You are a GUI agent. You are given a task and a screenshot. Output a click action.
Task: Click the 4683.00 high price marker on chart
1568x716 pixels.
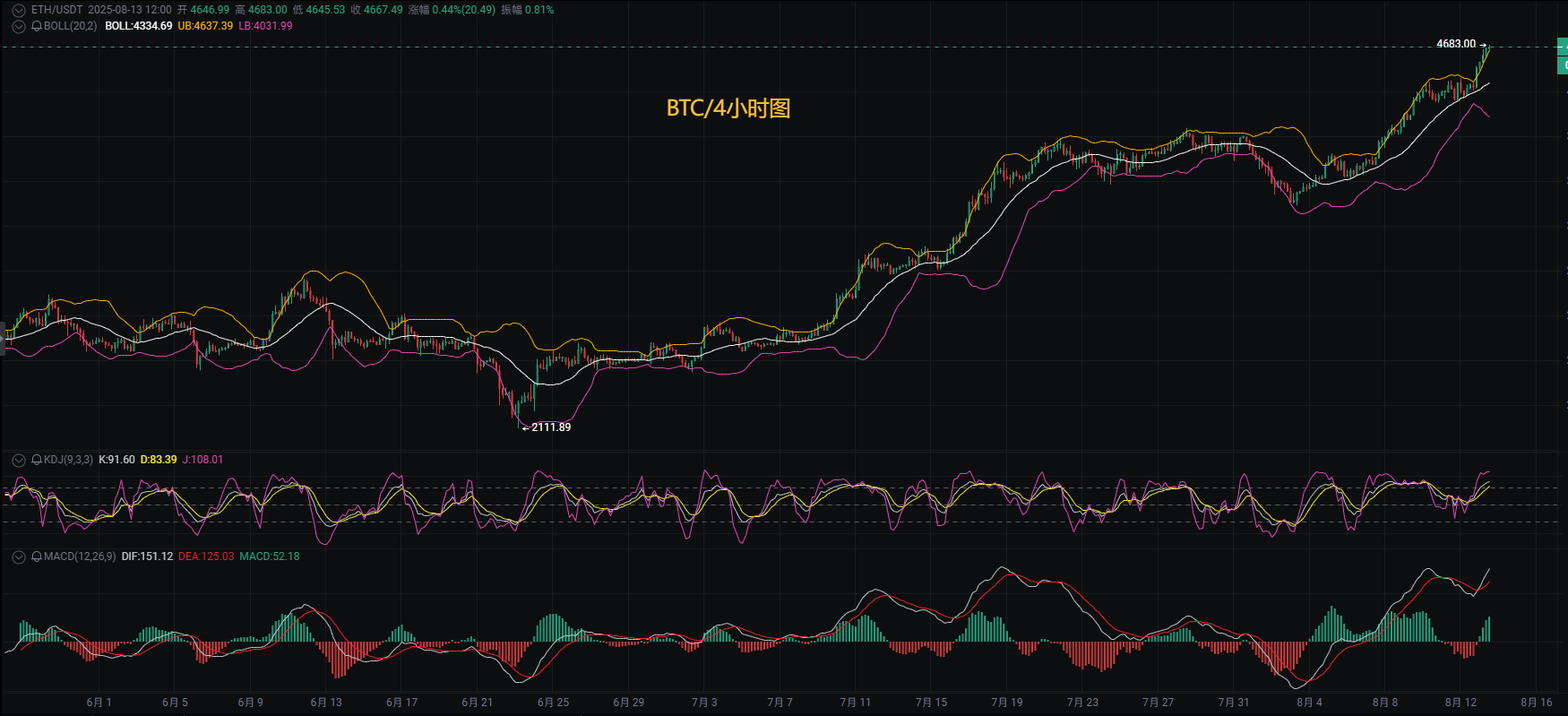tap(1456, 44)
